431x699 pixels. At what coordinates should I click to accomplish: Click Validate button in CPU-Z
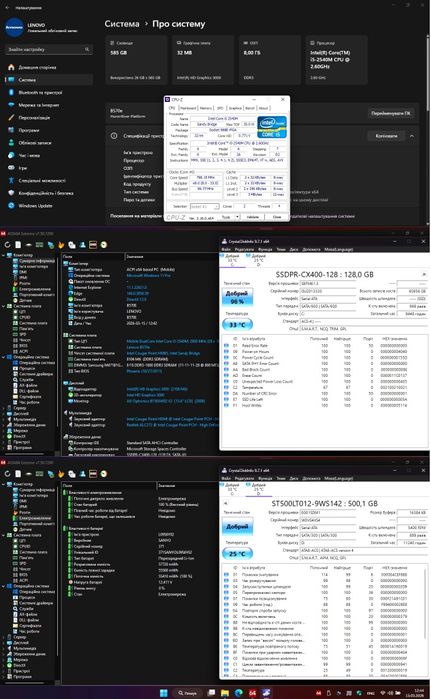point(253,217)
